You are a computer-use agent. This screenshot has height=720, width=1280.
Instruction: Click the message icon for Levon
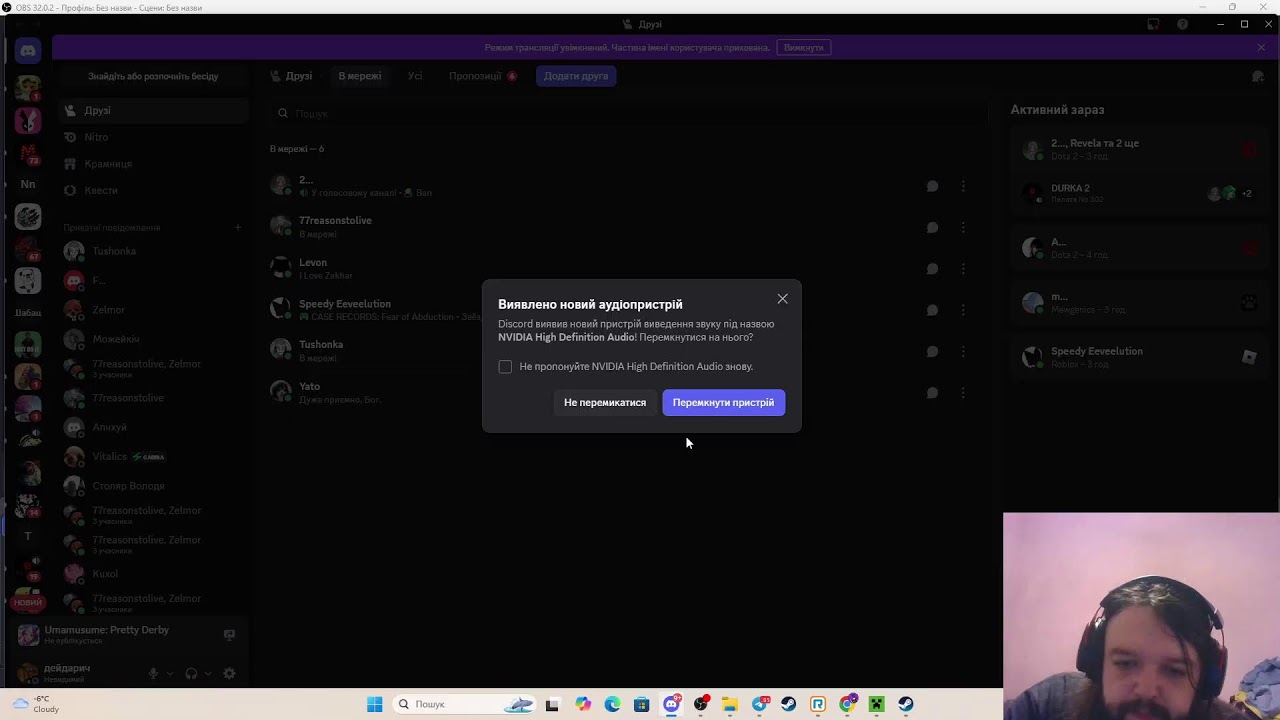pos(932,269)
